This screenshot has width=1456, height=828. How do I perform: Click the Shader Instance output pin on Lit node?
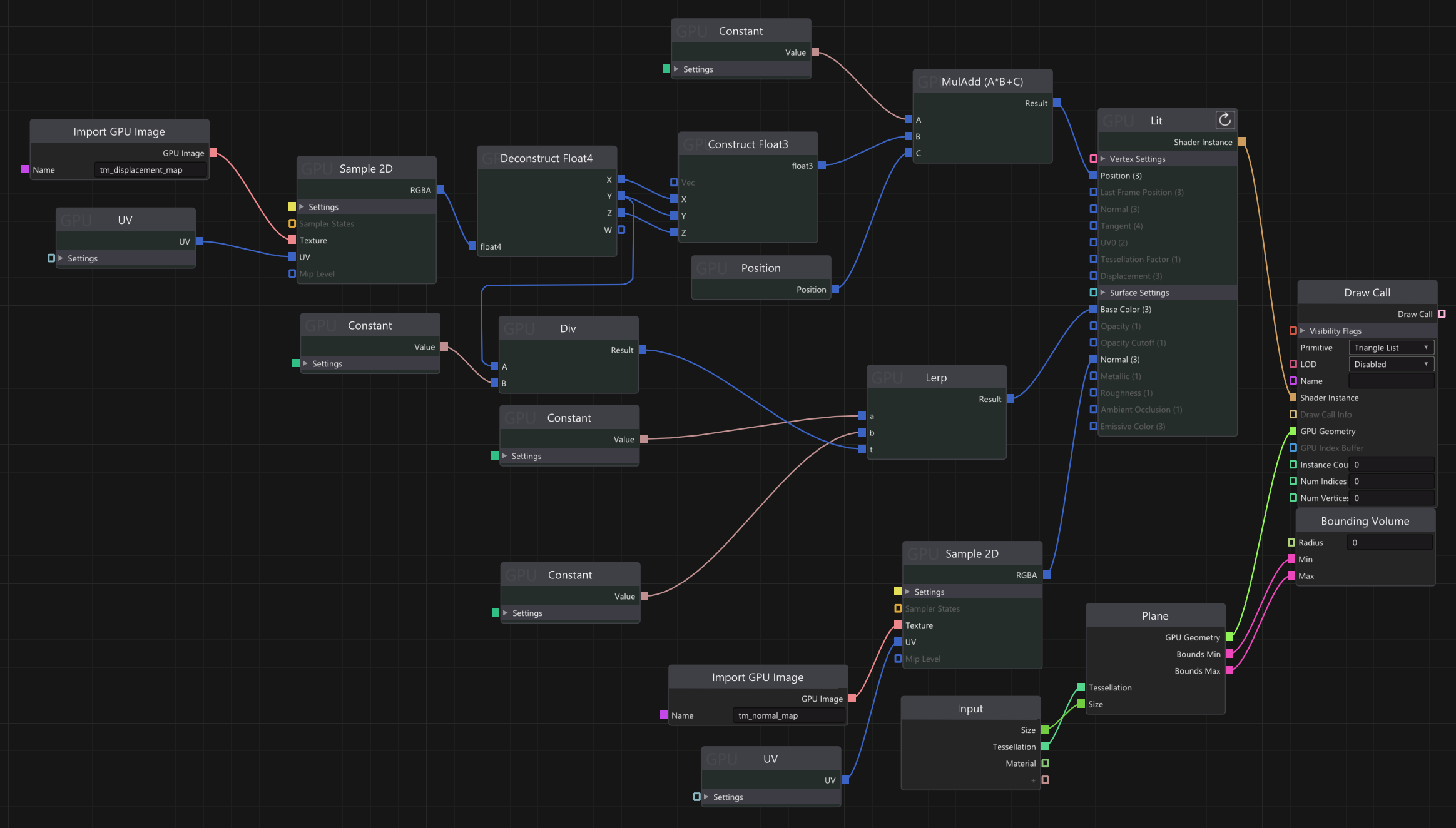[x=1242, y=141]
